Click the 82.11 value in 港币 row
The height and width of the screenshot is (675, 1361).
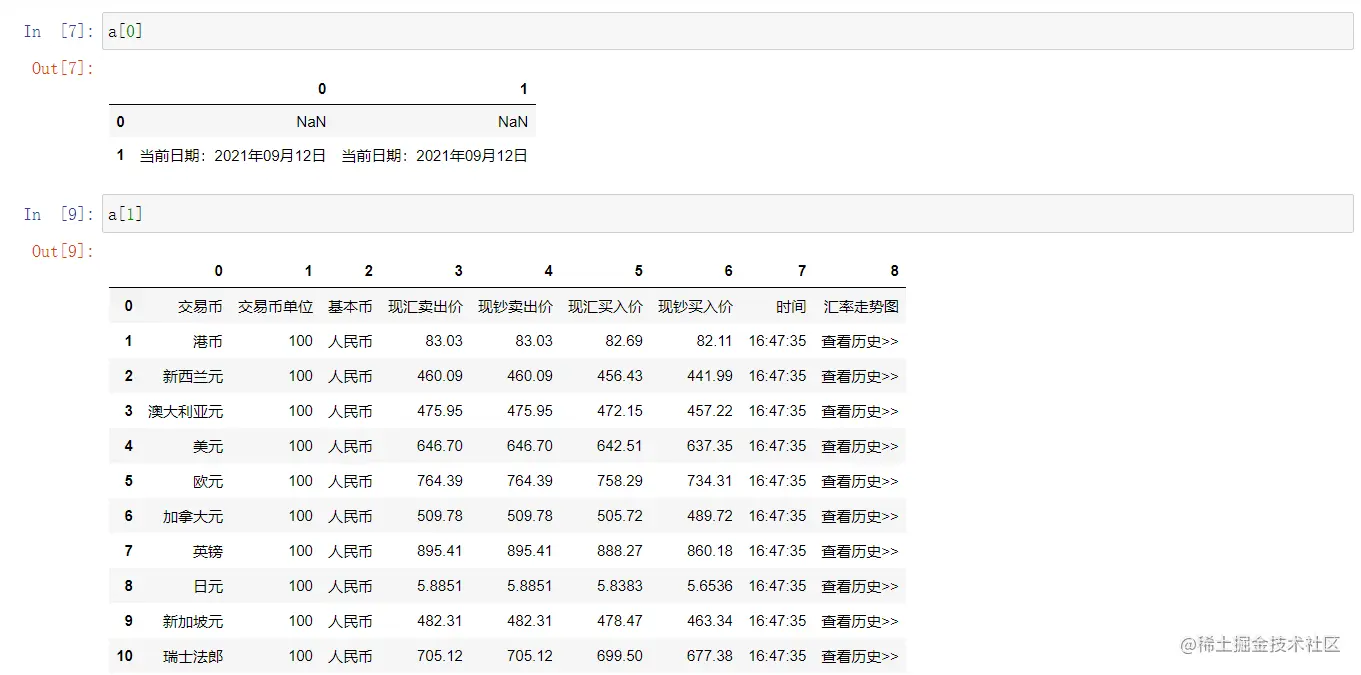point(714,341)
